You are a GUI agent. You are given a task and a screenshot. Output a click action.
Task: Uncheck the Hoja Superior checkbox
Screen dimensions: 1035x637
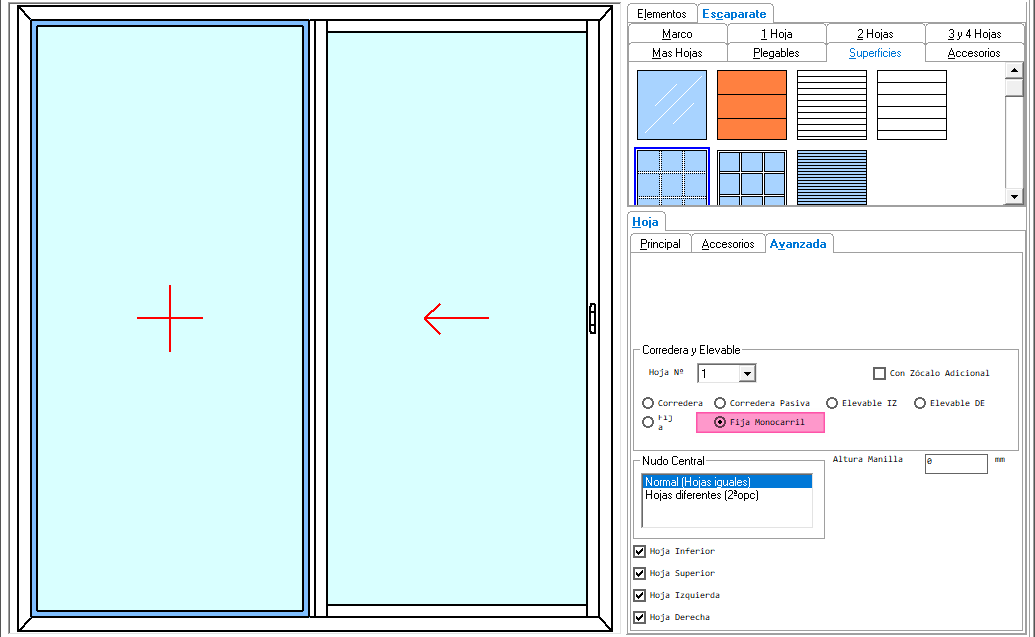point(640,573)
